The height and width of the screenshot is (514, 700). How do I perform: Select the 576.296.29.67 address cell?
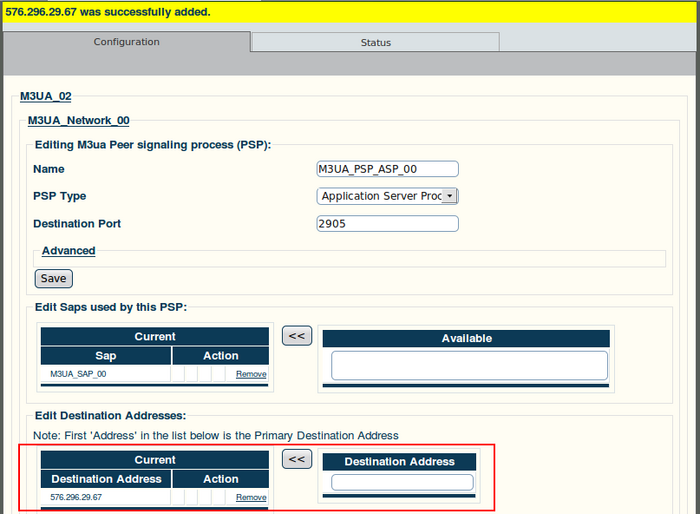(106, 497)
